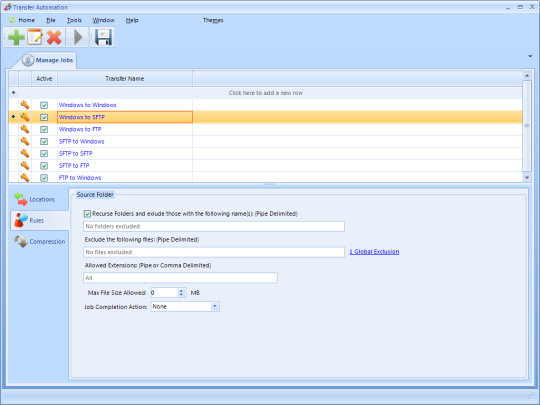Select the SFTP to SFTP transfer name
This screenshot has height=405, width=540.
point(75,154)
